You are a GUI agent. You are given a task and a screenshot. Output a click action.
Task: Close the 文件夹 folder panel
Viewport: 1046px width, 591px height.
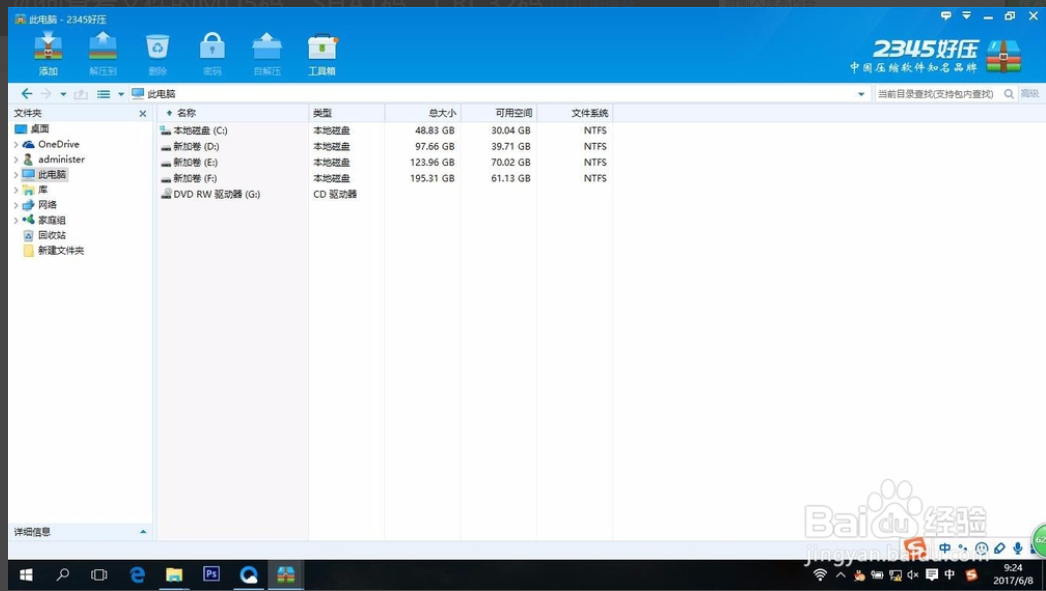(x=143, y=113)
